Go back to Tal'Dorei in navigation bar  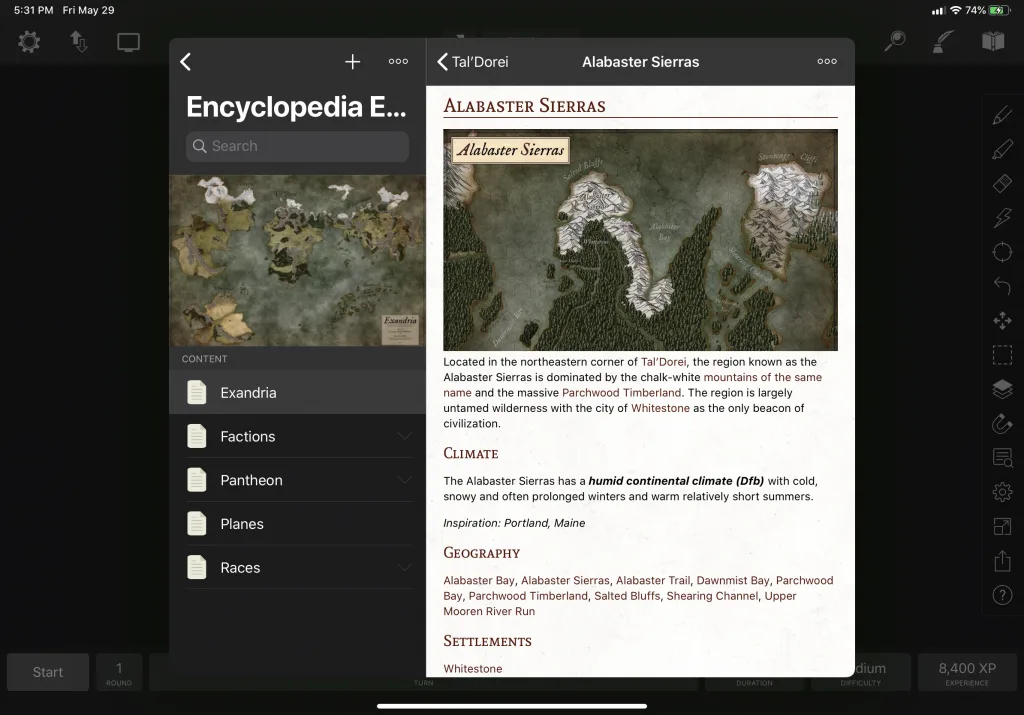click(x=473, y=62)
